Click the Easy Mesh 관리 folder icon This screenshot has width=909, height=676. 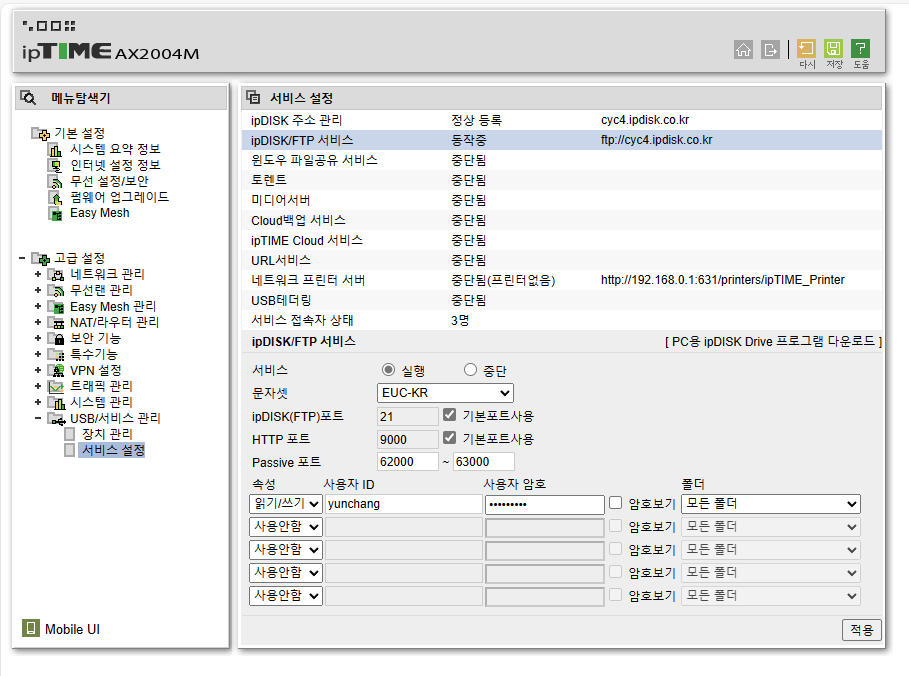(x=56, y=306)
